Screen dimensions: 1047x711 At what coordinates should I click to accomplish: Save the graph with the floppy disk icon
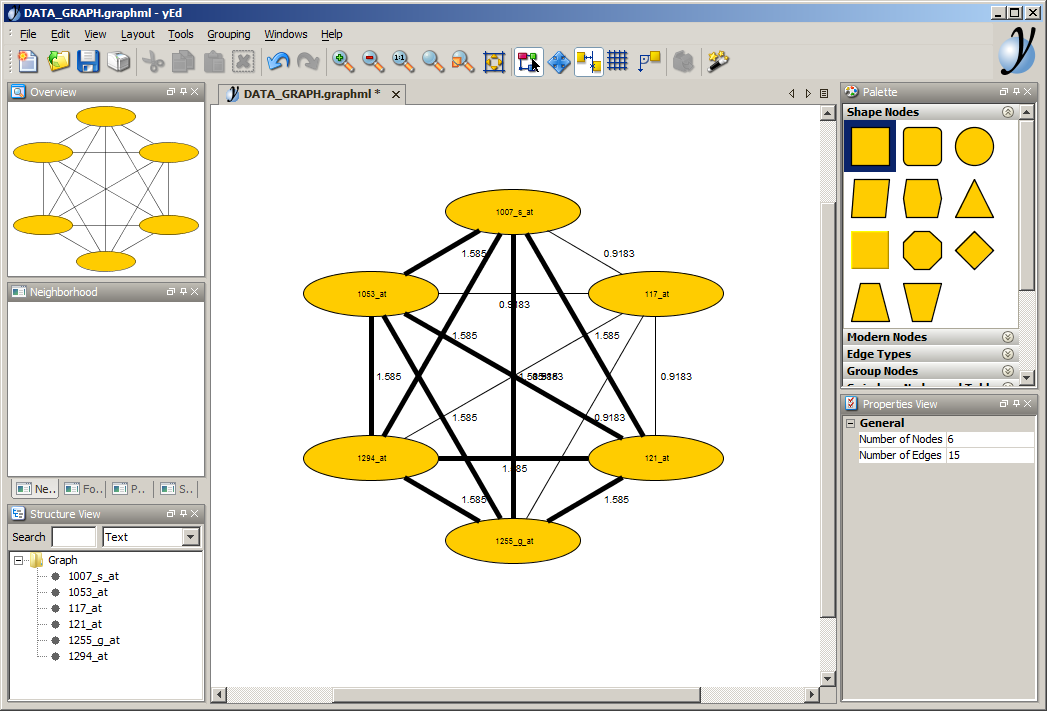tap(88, 61)
